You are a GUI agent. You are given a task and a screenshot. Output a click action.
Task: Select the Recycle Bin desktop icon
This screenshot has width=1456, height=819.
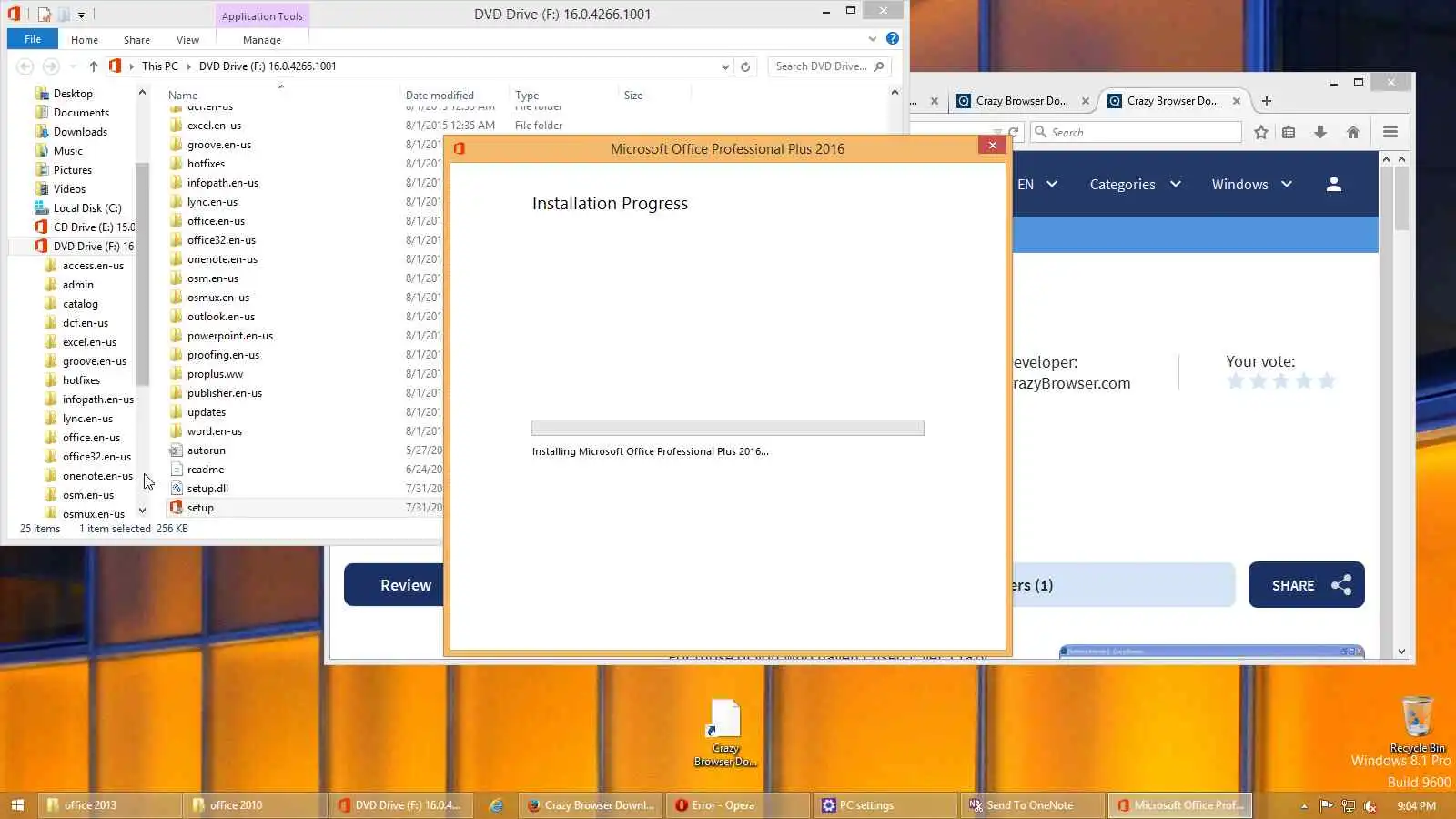[1417, 724]
